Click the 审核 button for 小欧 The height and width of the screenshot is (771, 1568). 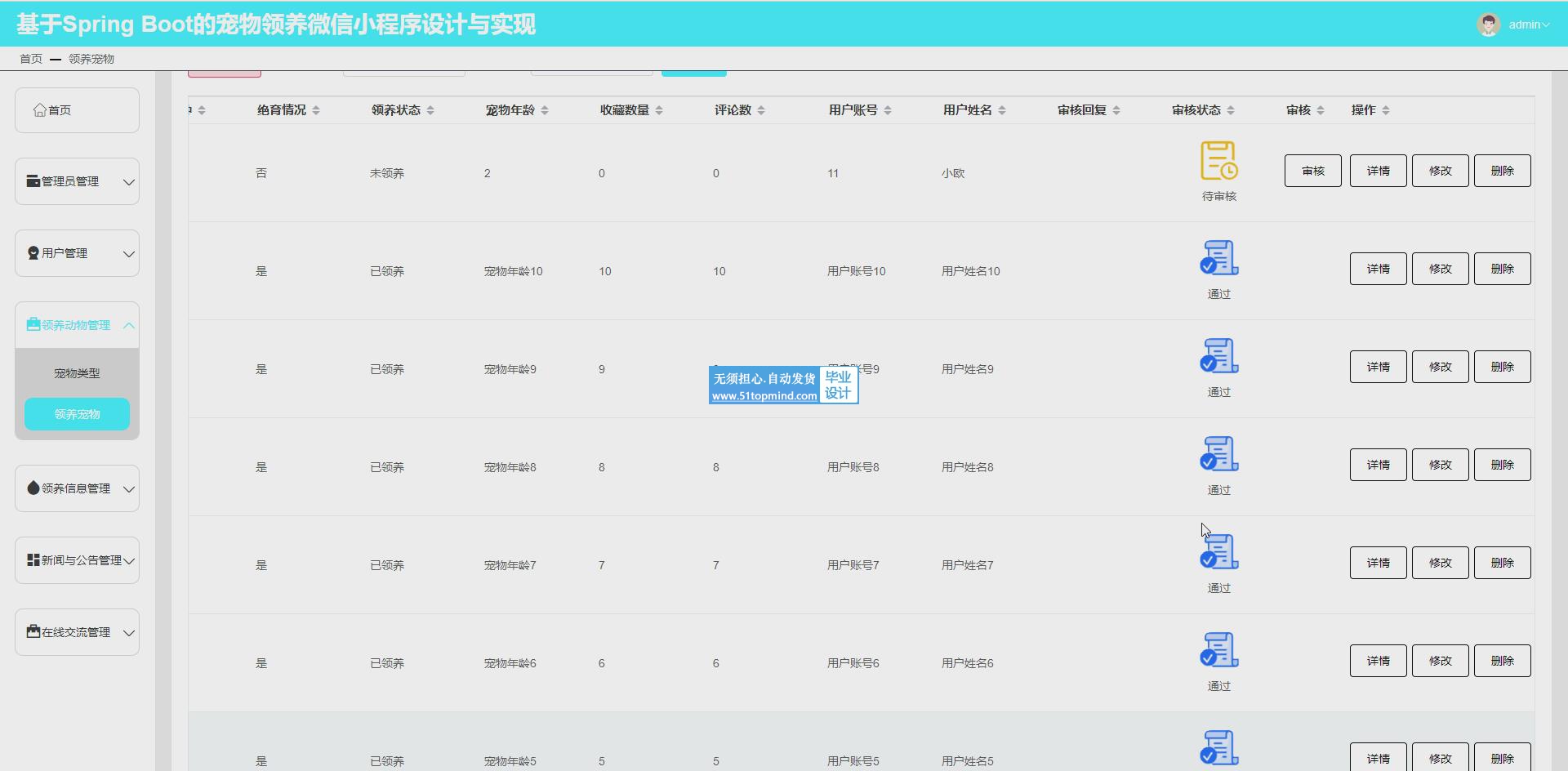tap(1312, 171)
